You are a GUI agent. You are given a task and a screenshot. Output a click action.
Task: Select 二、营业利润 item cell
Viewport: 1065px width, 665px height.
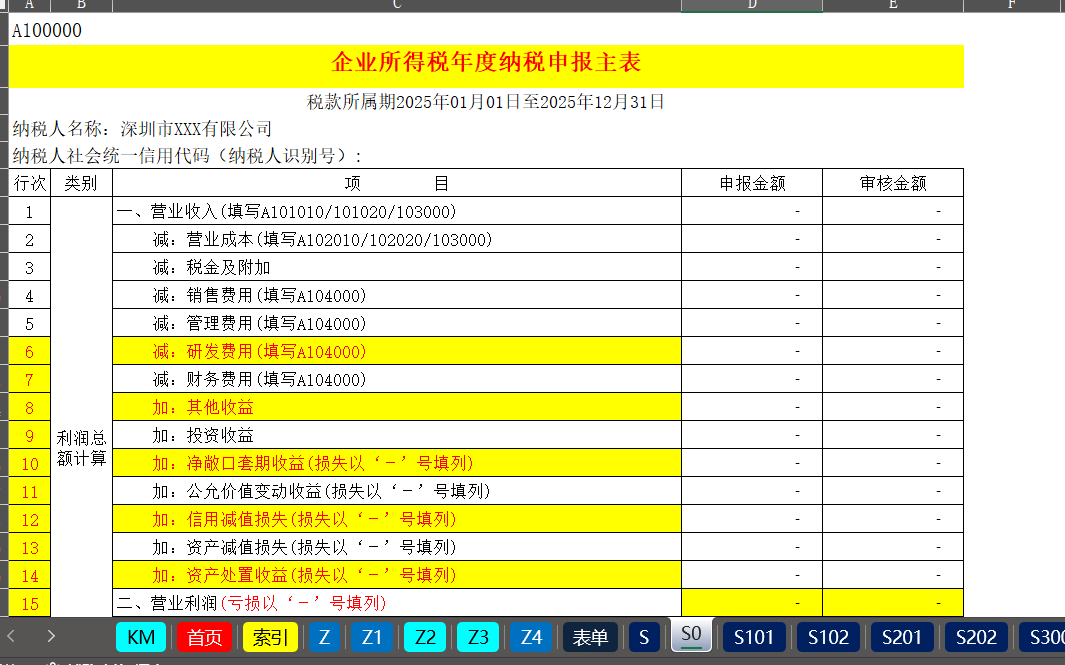[x=397, y=603]
